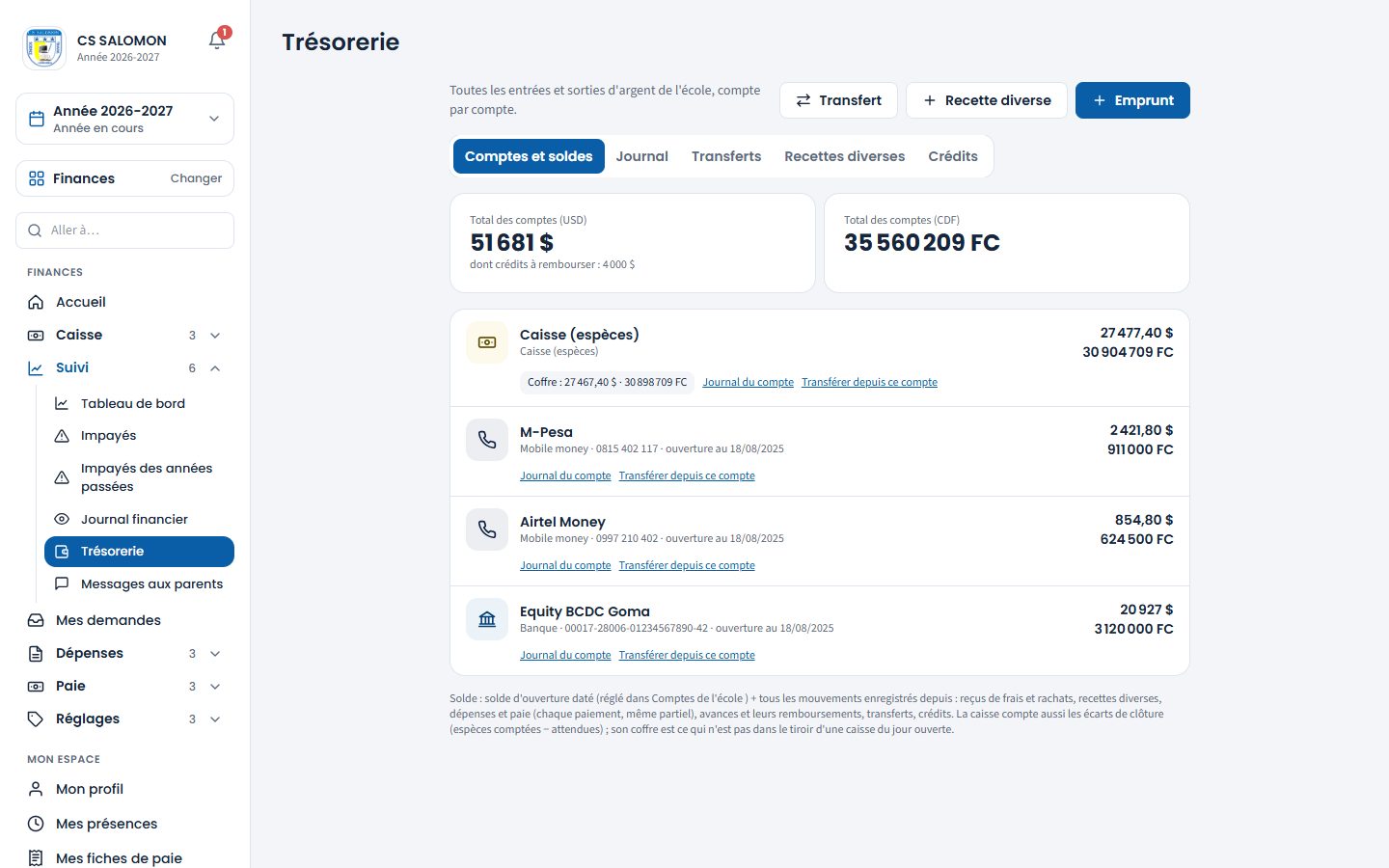Viewport: 1389px width, 868px height.
Task: Click the Mes demandes inbox icon
Action: [x=36, y=620]
